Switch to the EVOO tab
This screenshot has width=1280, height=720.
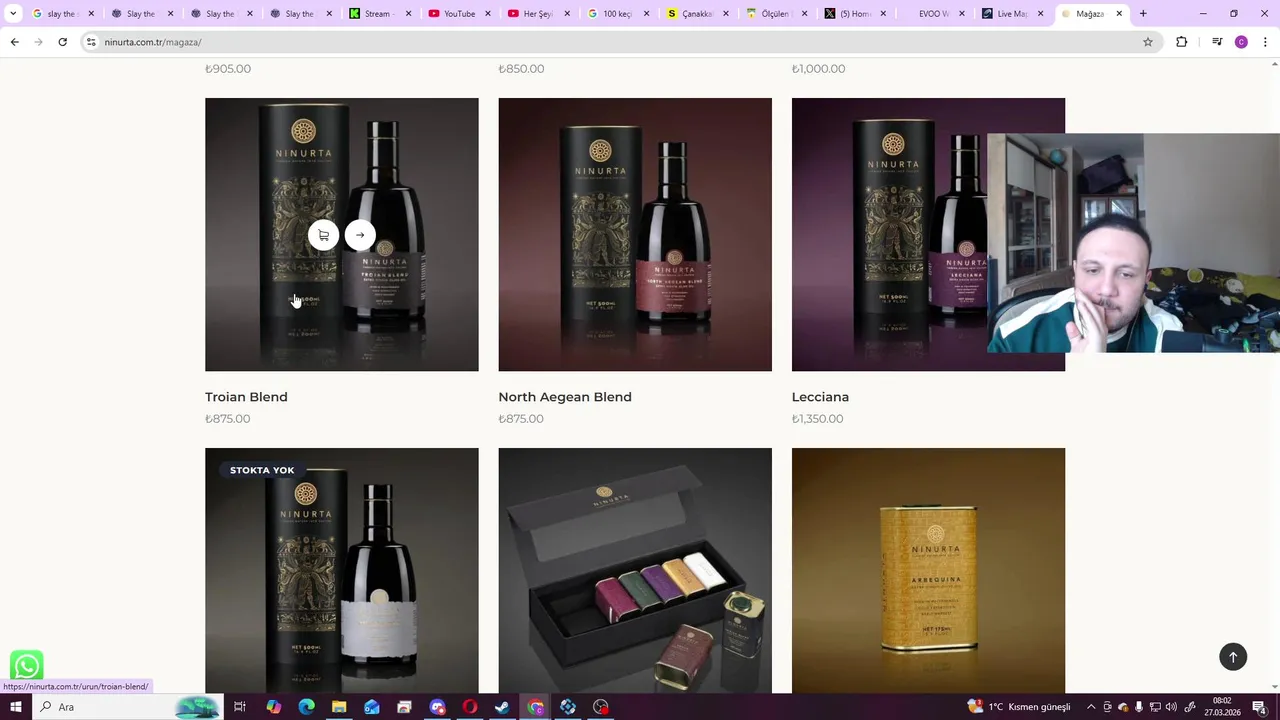pyautogui.click(x=933, y=14)
